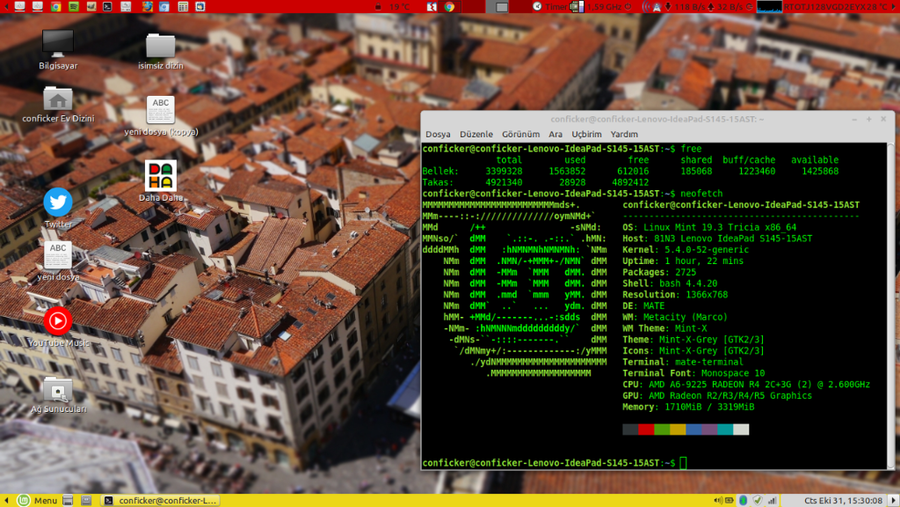Click the Bellek row total value 3399328
The image size is (900, 507).
(503, 171)
